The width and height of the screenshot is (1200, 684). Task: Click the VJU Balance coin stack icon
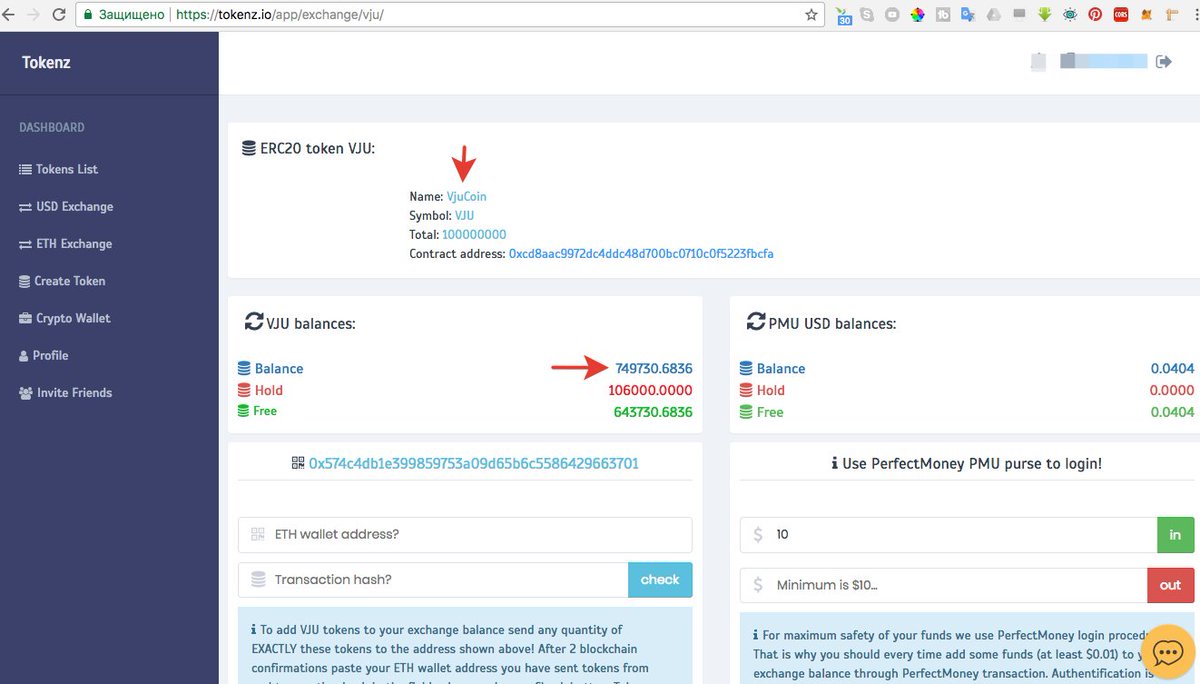pyautogui.click(x=244, y=368)
